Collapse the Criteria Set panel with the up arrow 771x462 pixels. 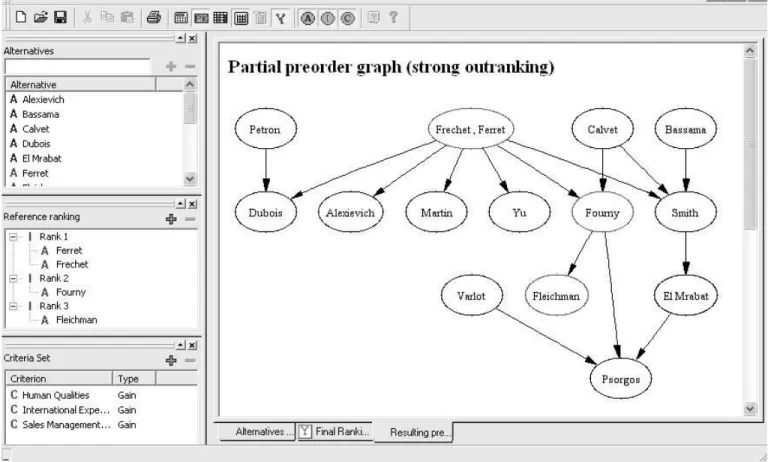pyautogui.click(x=181, y=345)
